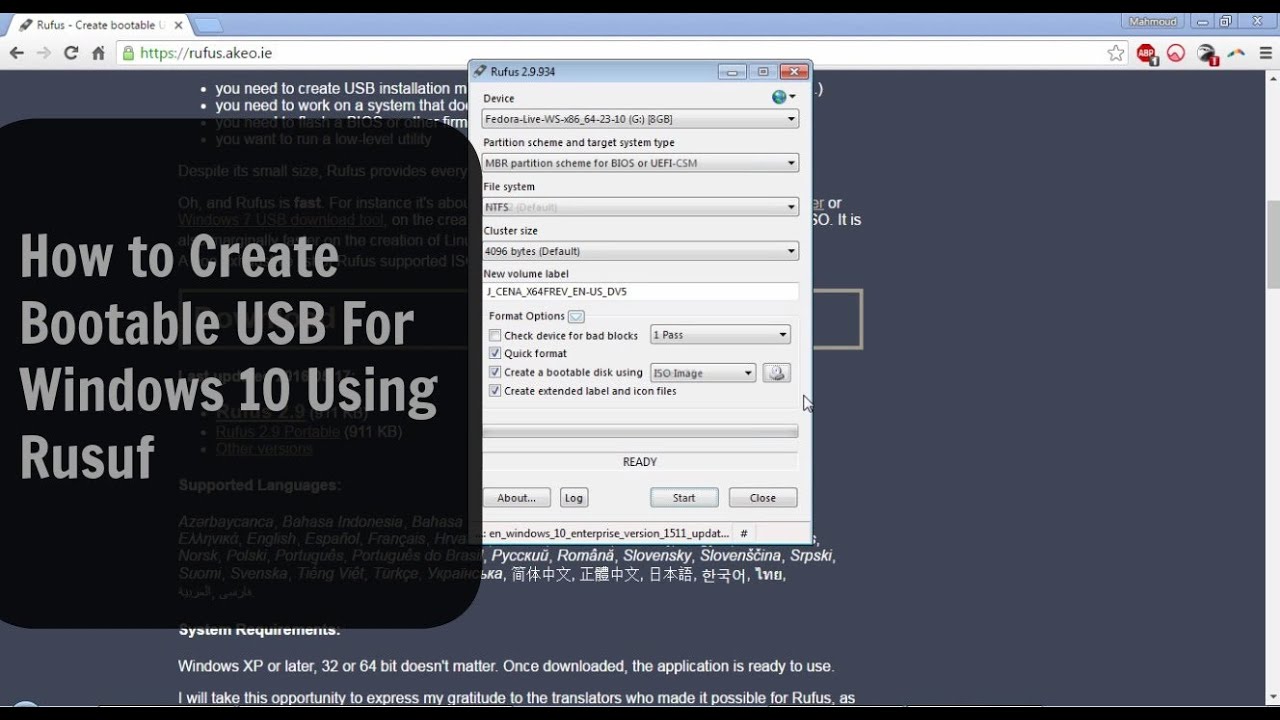Reload the rufus.akeo.ie page
The height and width of the screenshot is (720, 1280).
click(x=71, y=53)
